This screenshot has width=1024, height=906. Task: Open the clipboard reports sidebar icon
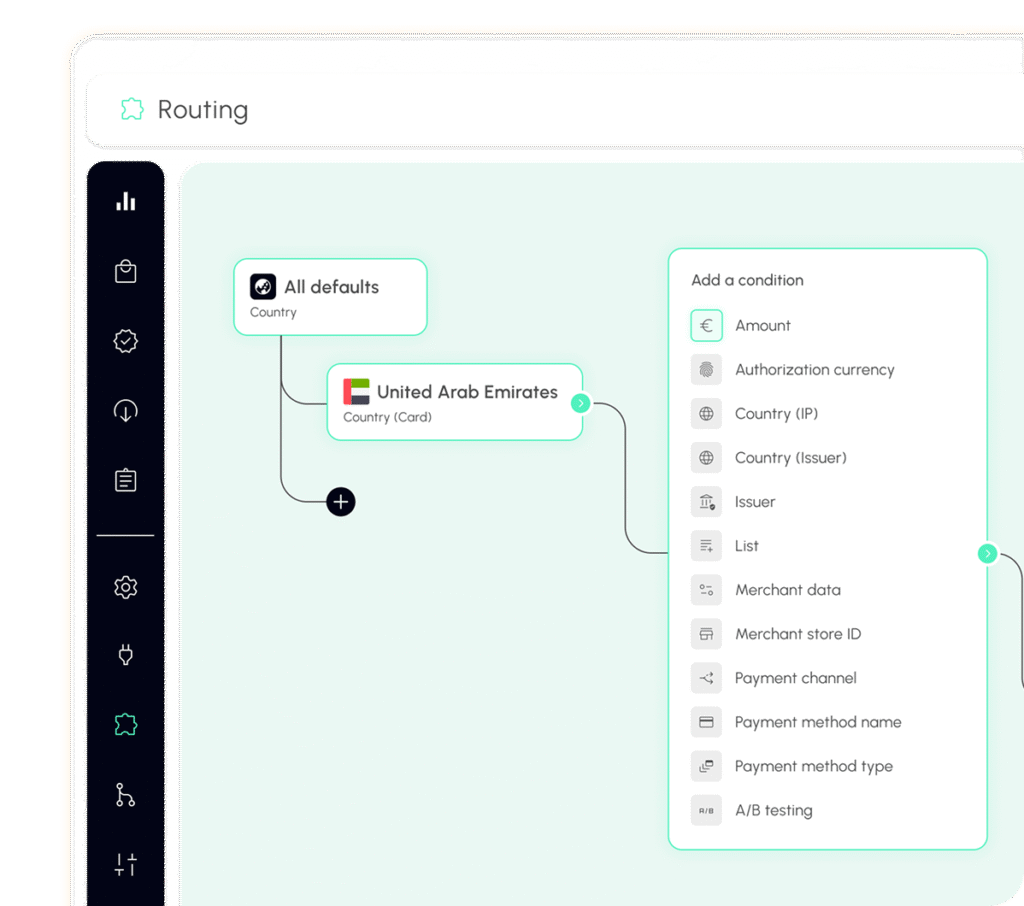coord(125,480)
